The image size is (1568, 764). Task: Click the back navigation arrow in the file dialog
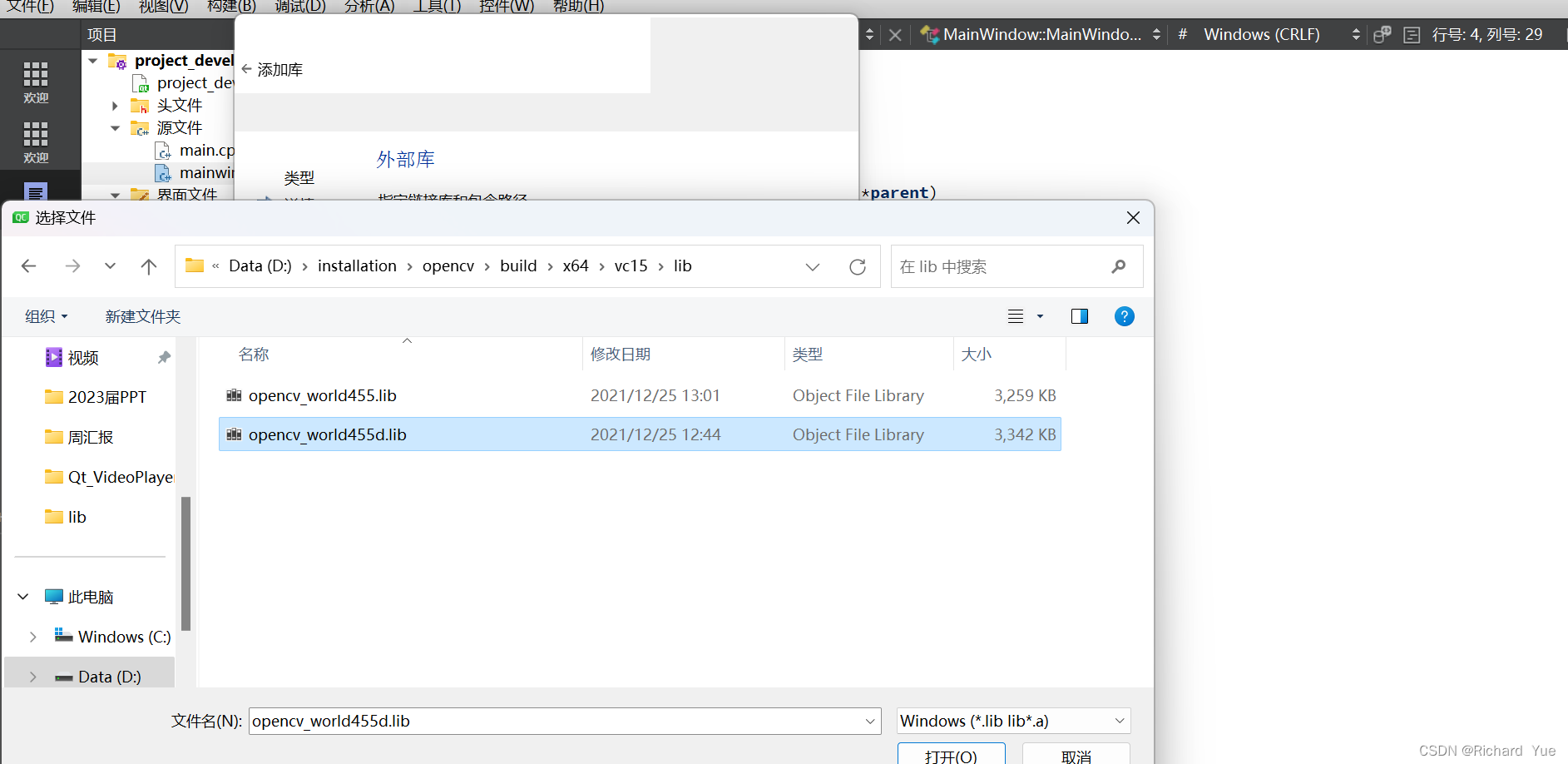click(29, 265)
